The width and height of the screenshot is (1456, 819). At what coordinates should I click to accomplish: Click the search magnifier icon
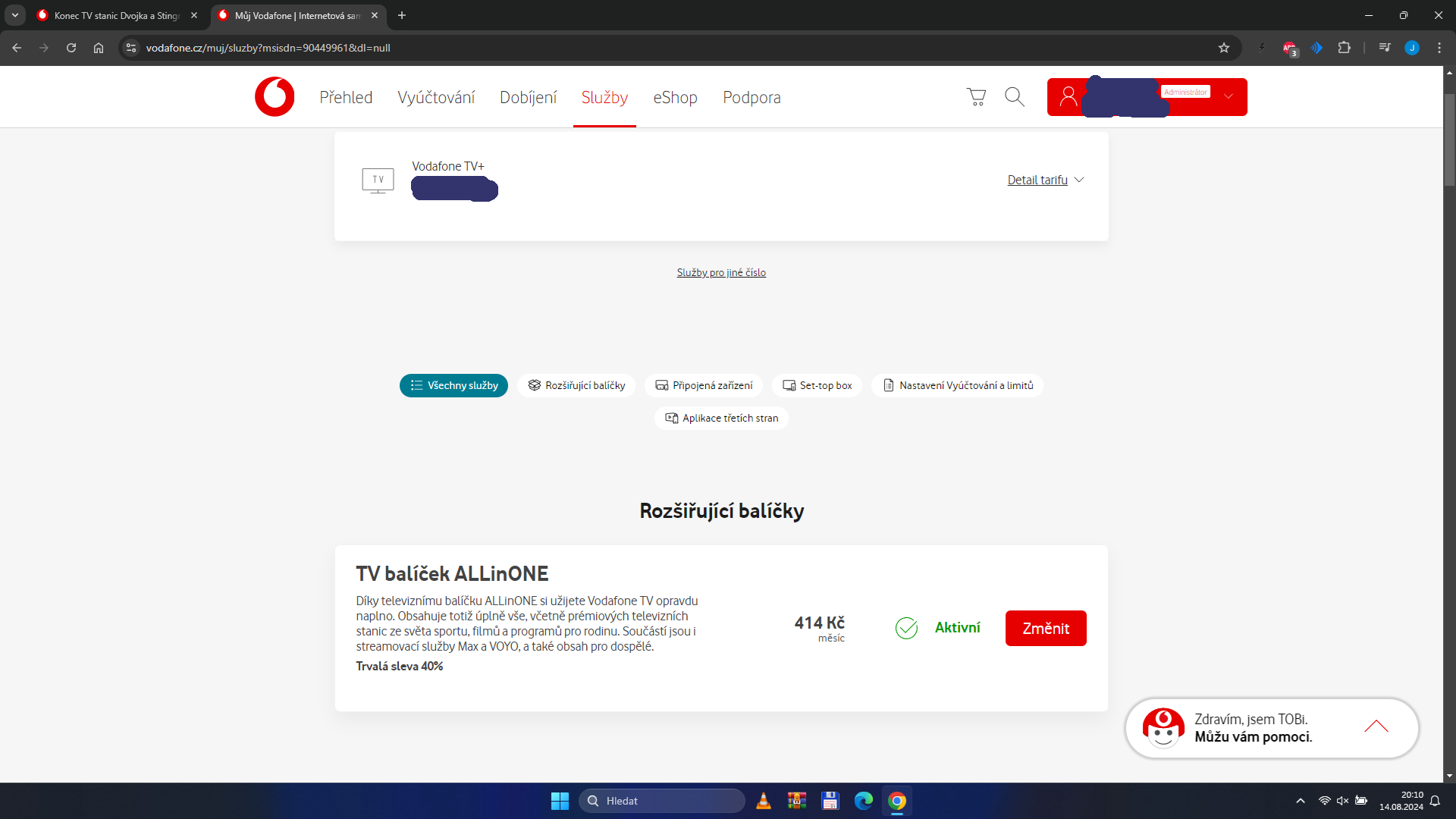(x=1014, y=97)
